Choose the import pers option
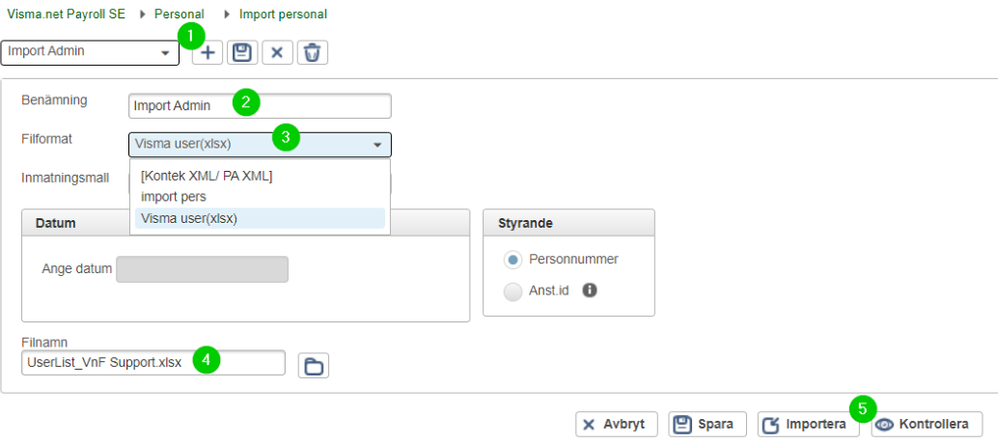This screenshot has height=445, width=998. [174, 197]
